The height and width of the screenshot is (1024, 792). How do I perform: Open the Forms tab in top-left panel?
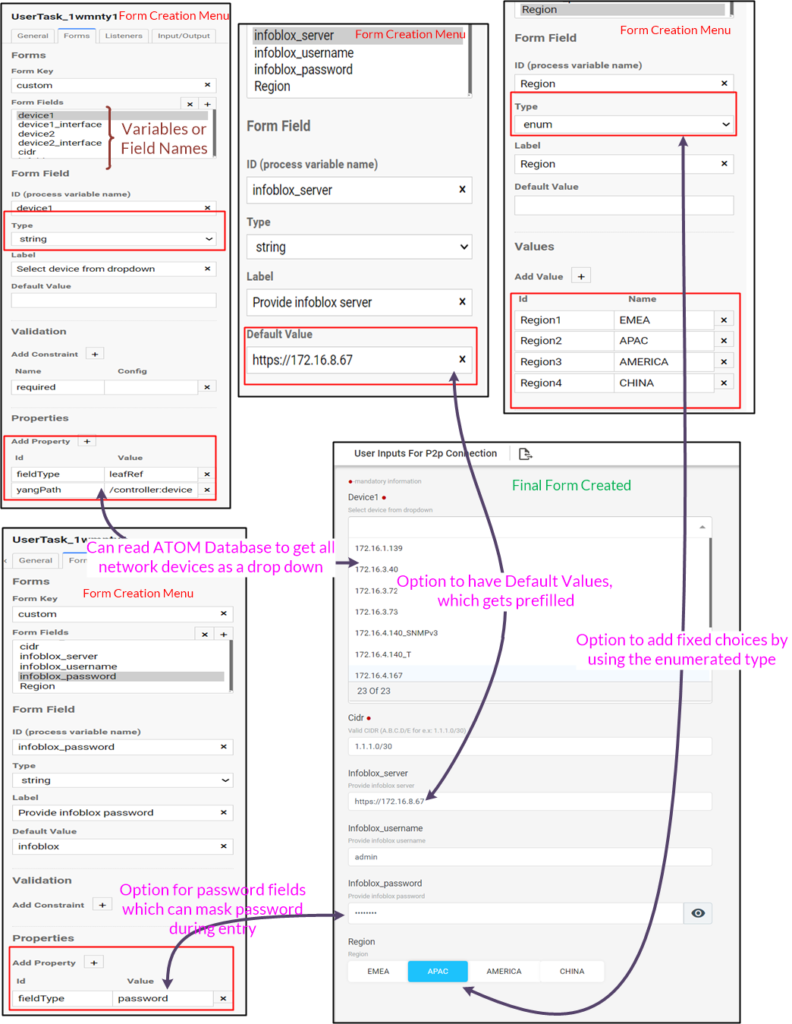pyautogui.click(x=76, y=36)
